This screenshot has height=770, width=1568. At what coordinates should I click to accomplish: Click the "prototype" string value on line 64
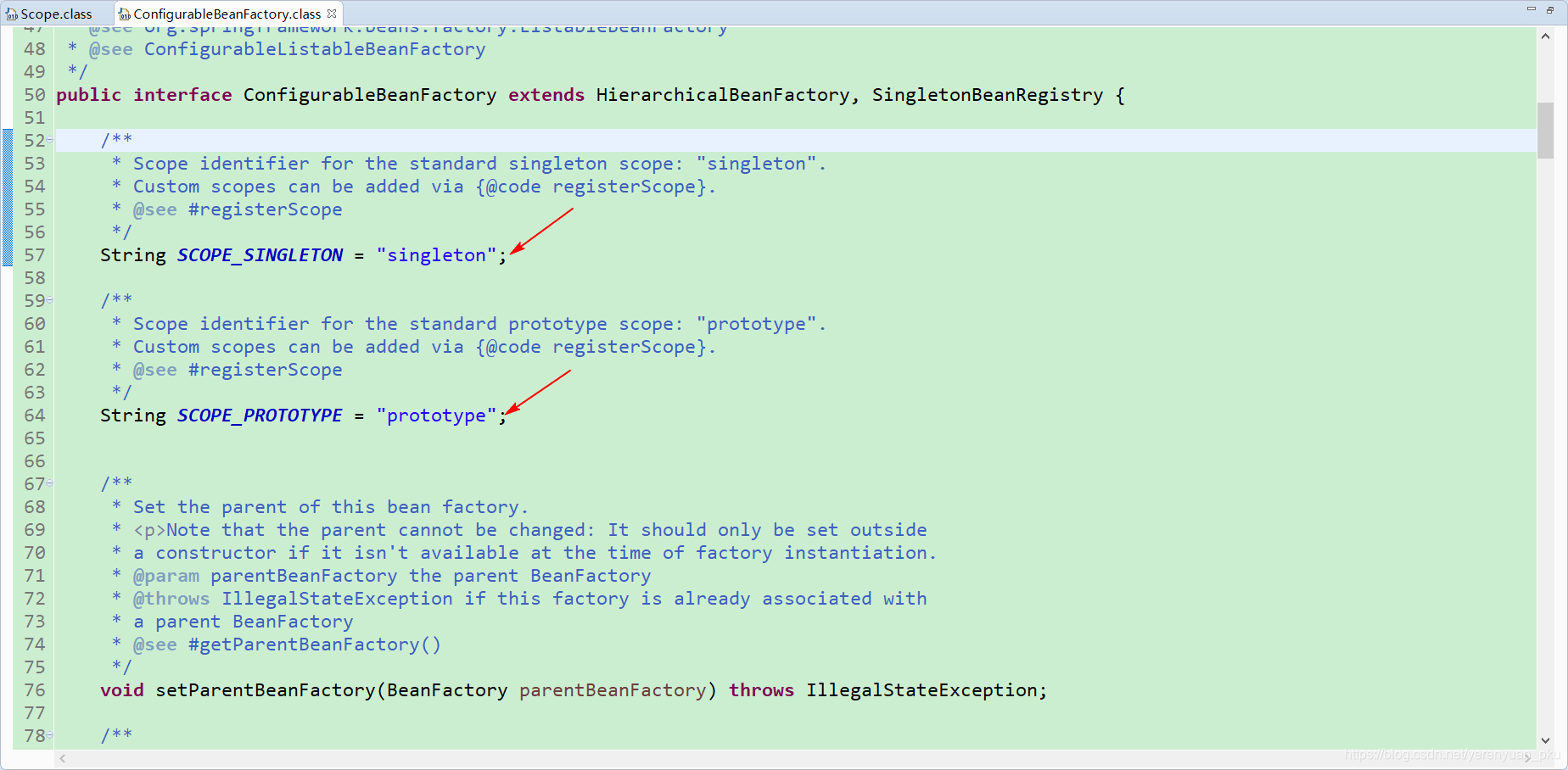[436, 416]
